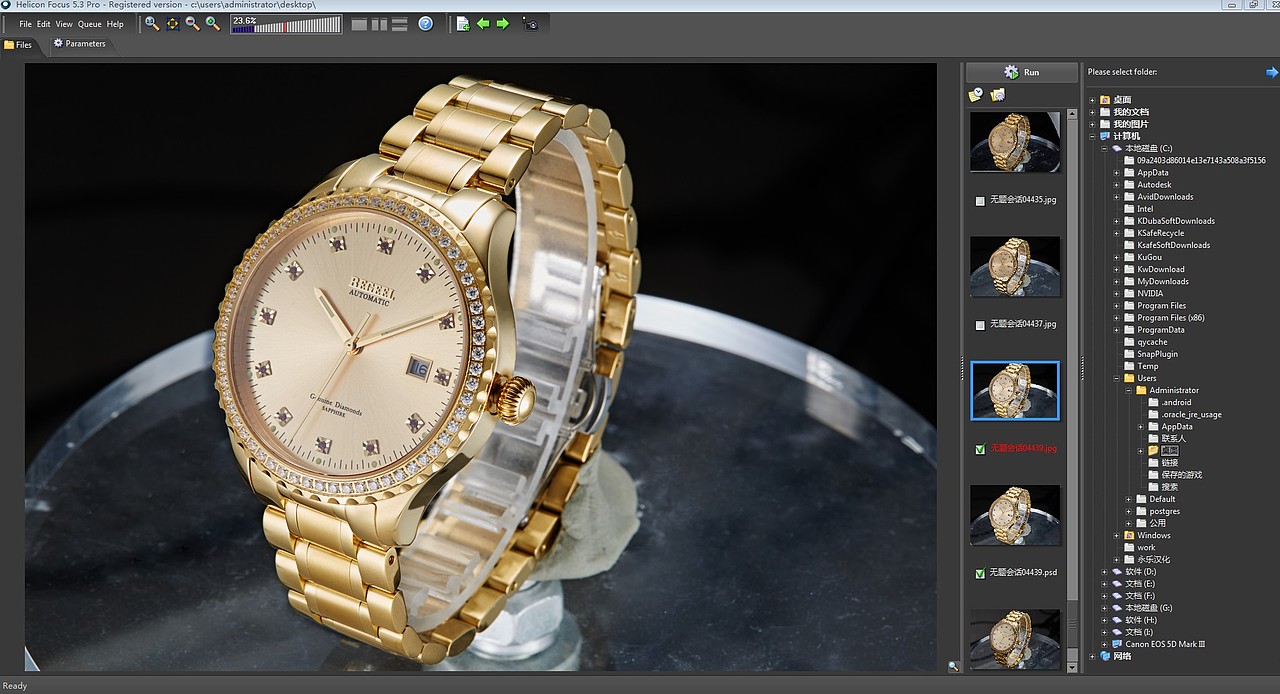Viewport: 1280px width, 694px height.
Task: Click the small magnifier at preview corner
Action: point(953,666)
